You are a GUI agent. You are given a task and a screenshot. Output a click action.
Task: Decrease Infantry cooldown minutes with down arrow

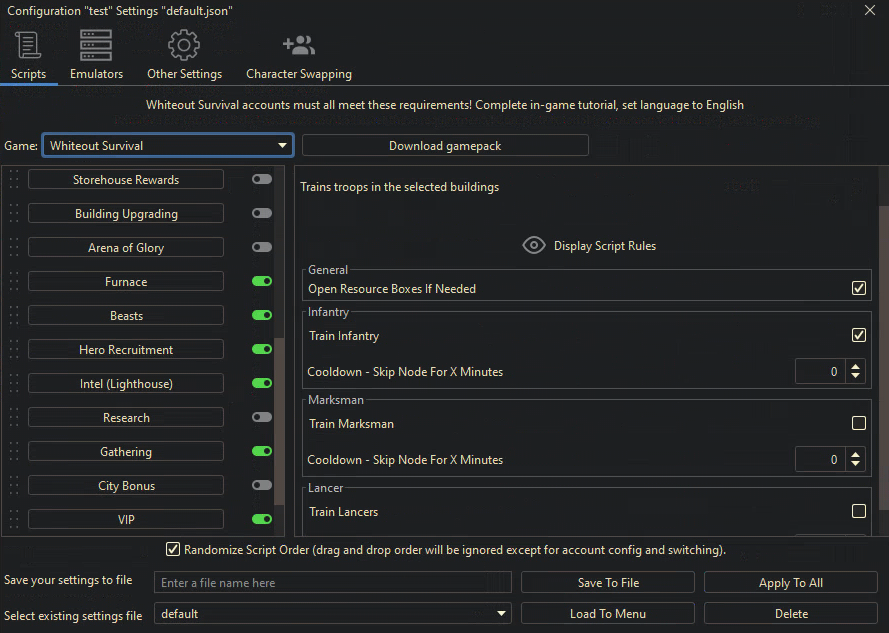[855, 377]
